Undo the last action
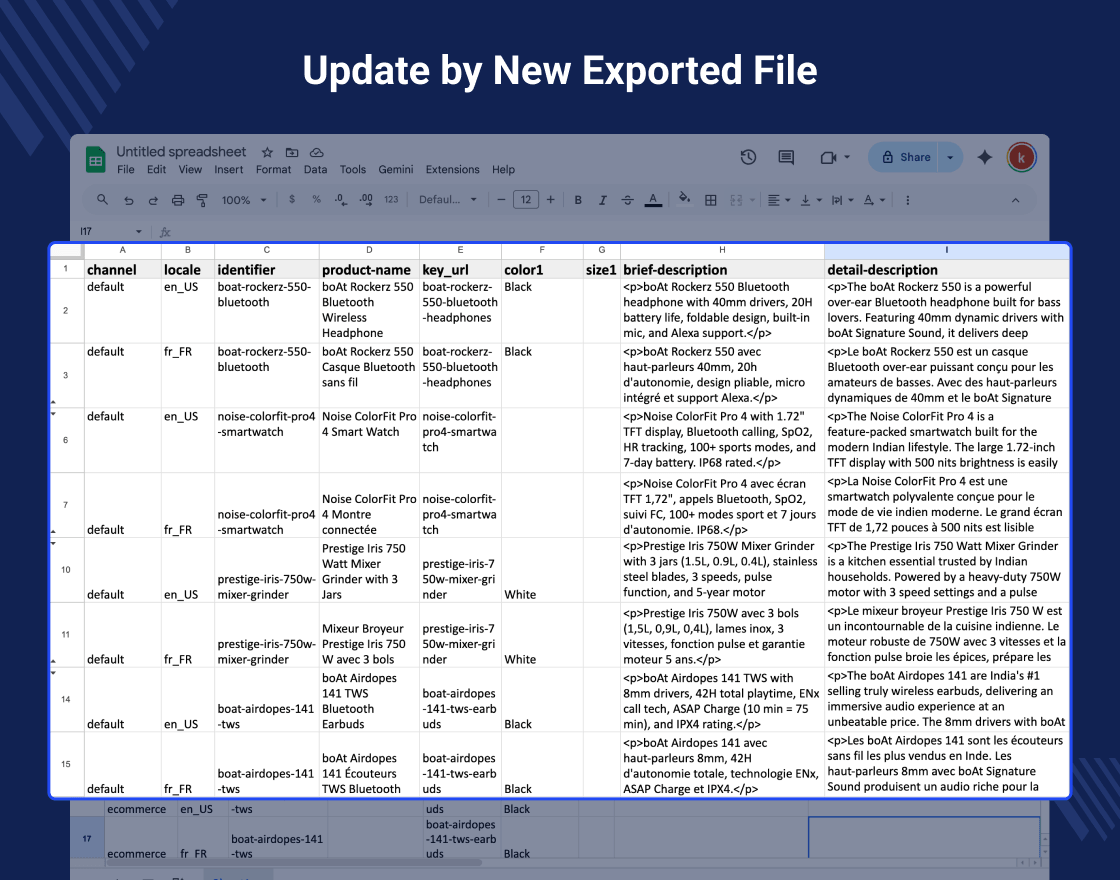The height and width of the screenshot is (880, 1120). [129, 201]
